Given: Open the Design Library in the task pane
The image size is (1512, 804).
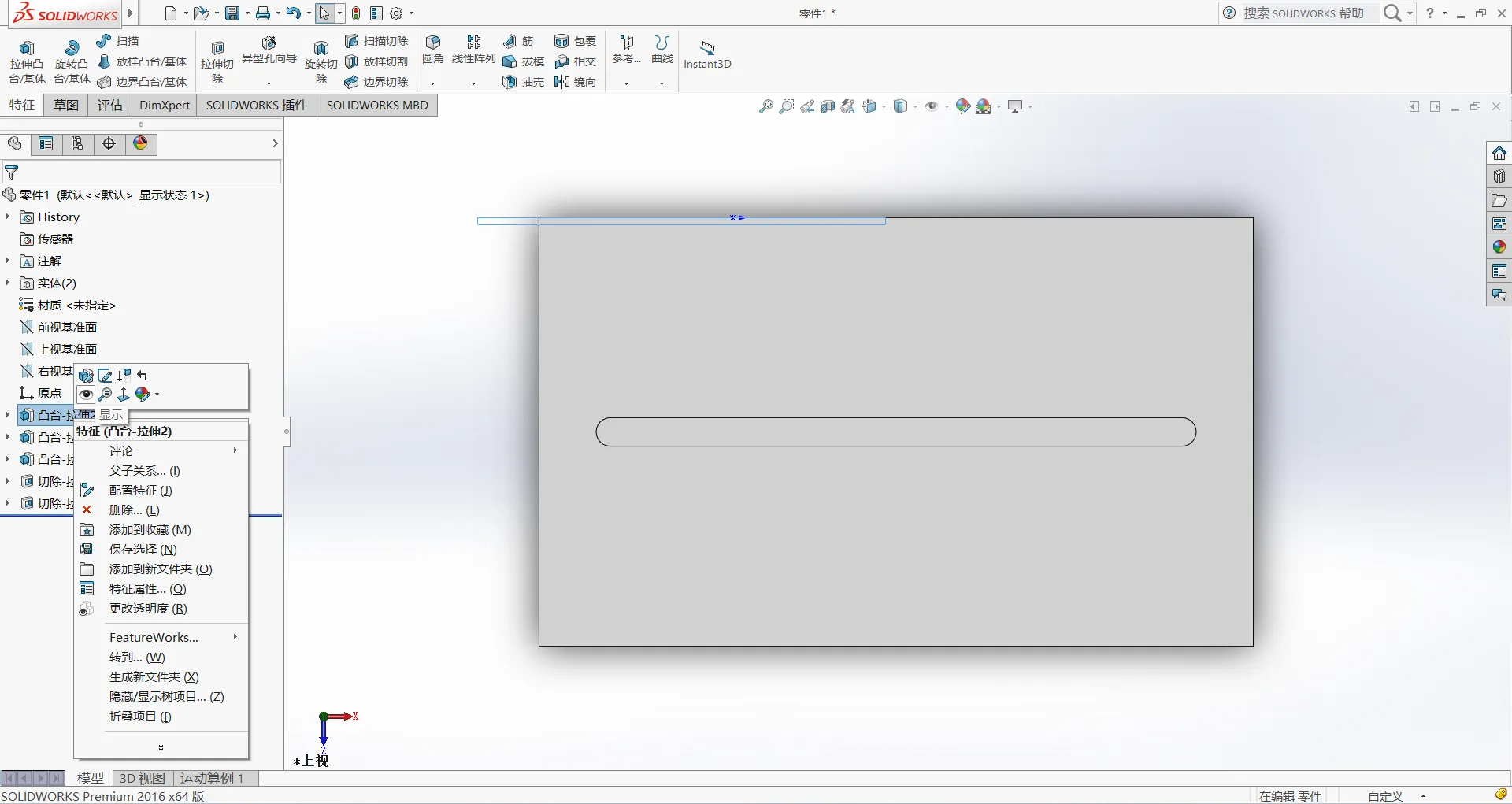Looking at the screenshot, I should coord(1499,176).
